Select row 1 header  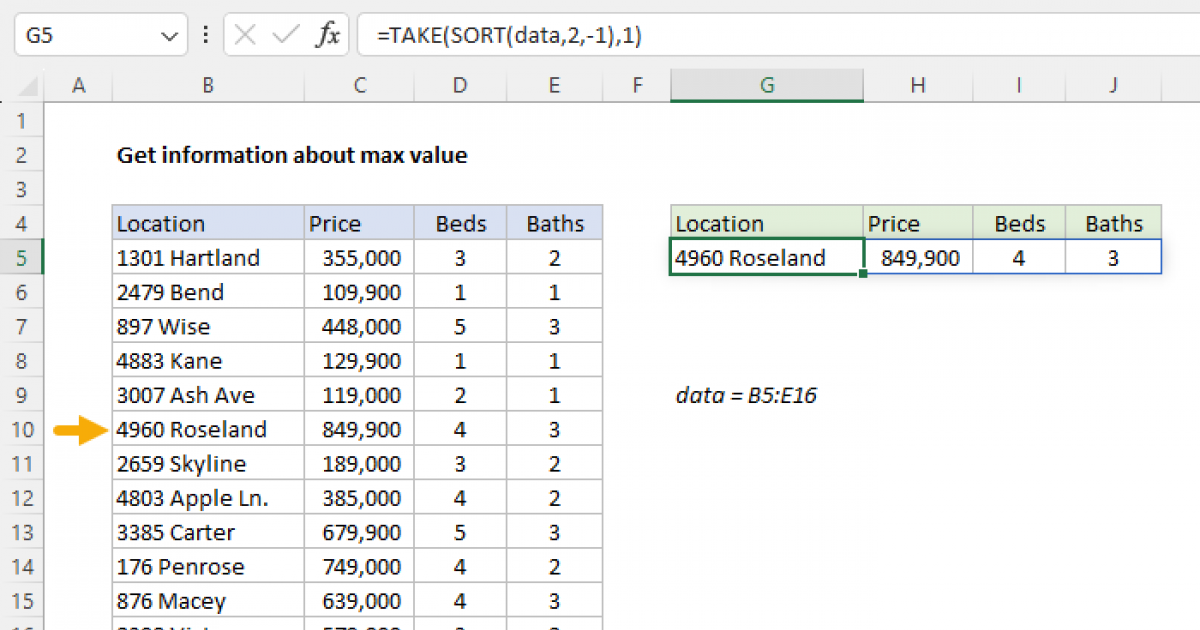tap(23, 122)
